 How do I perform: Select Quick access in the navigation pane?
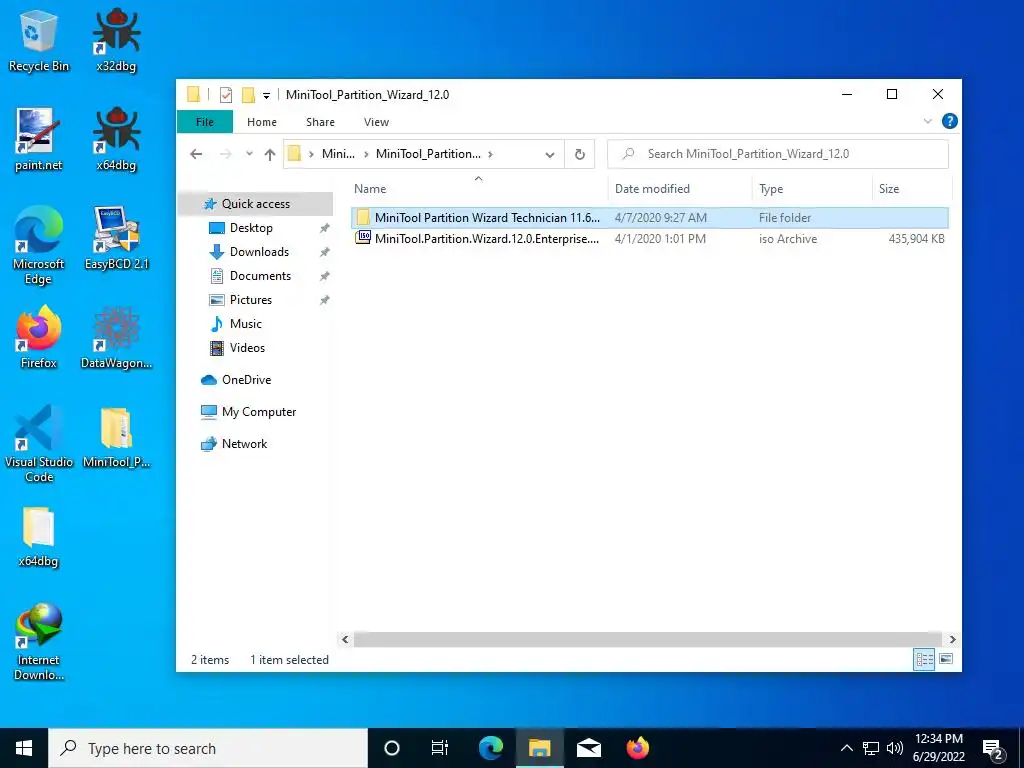pyautogui.click(x=255, y=204)
